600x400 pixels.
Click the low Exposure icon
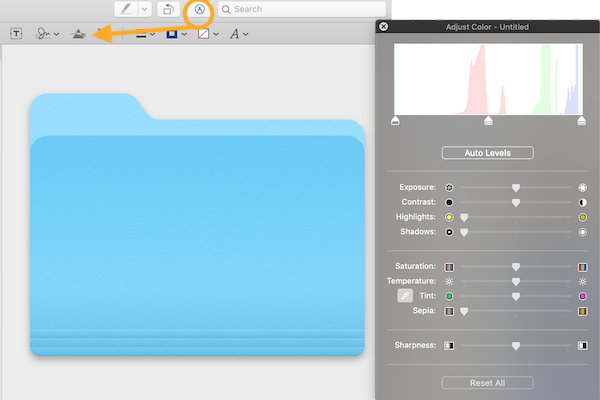point(449,187)
